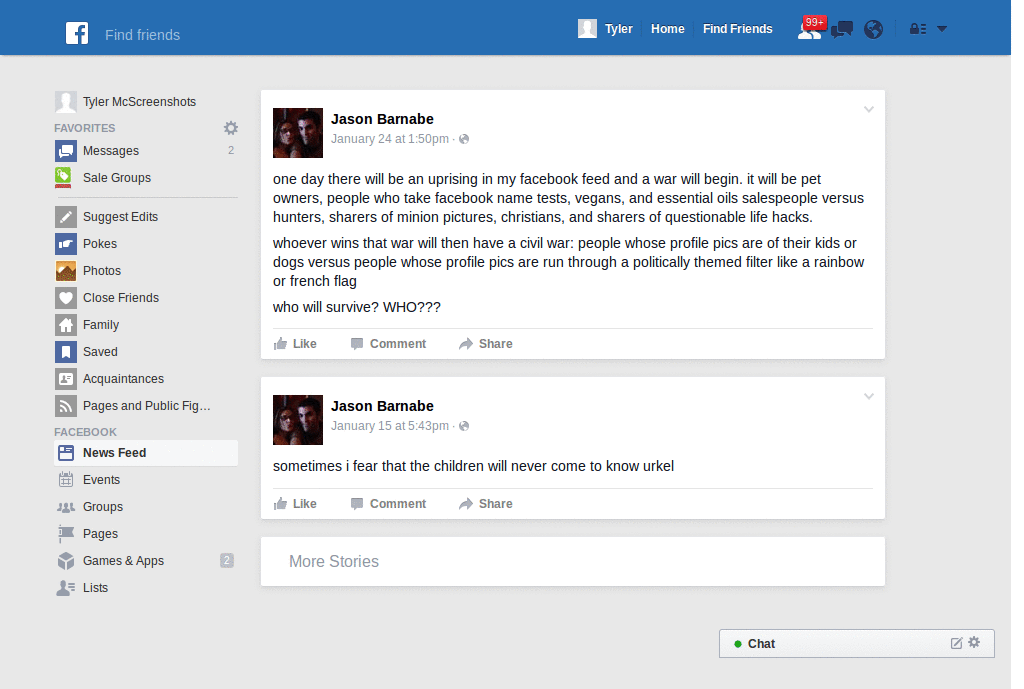Screen dimensions: 1024x689
Task: Open the notifications globe icon
Action: pyautogui.click(x=873, y=29)
